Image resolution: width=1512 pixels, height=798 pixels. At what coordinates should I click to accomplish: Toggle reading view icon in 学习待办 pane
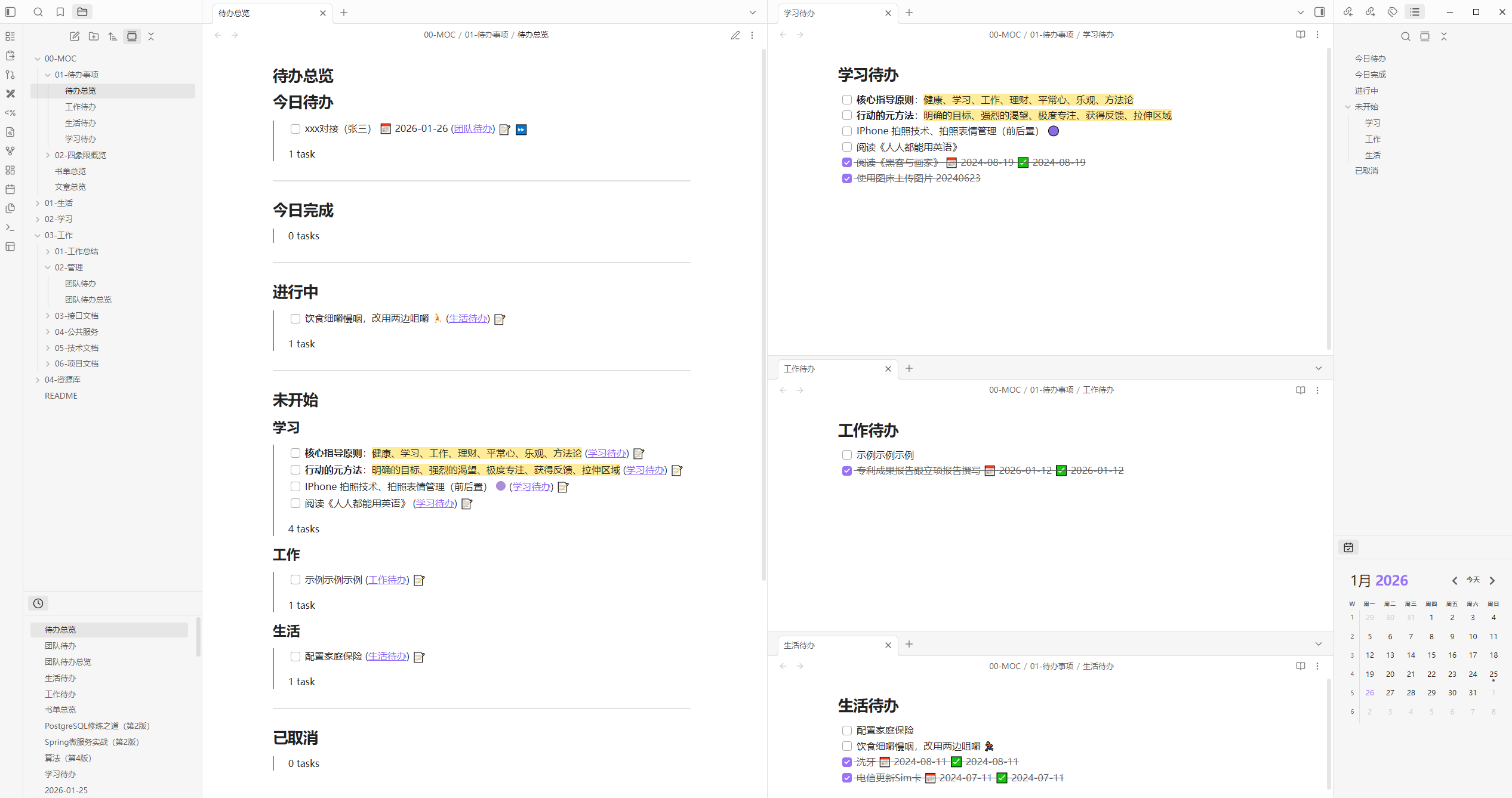coord(1301,35)
